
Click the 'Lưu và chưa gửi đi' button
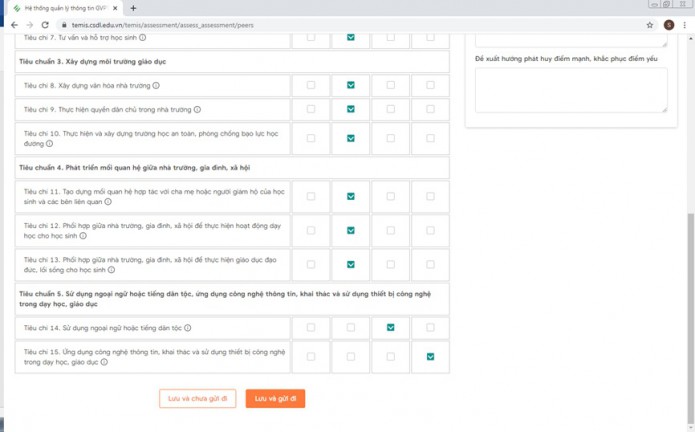click(x=197, y=398)
